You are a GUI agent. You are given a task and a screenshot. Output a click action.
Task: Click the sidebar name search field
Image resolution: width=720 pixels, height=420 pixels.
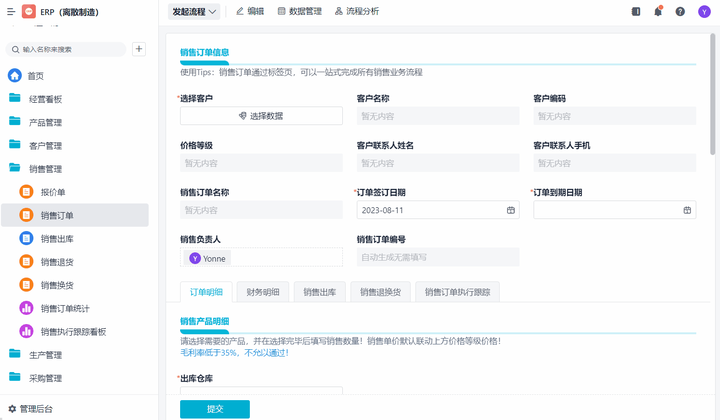pos(68,49)
